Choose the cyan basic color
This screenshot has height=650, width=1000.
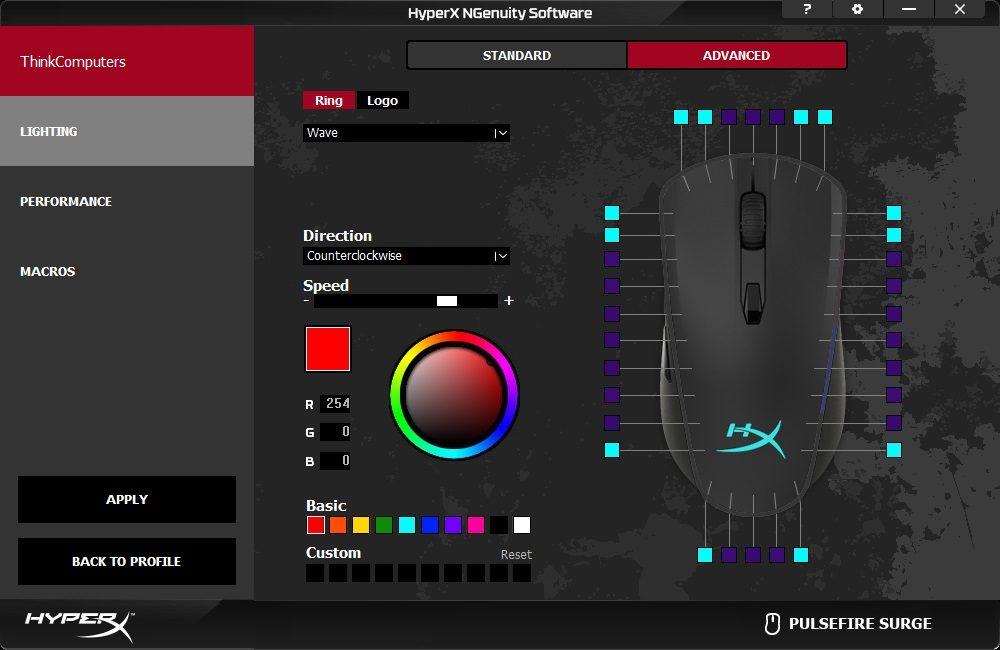[407, 525]
